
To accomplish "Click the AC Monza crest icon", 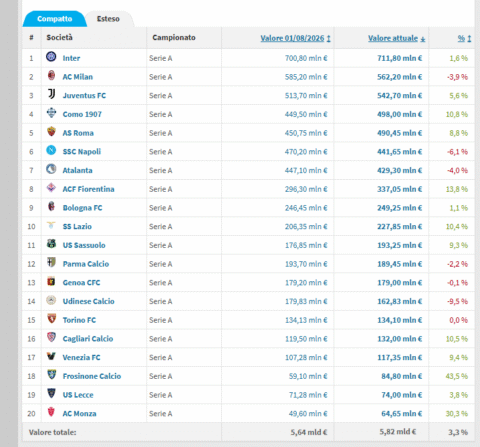I will [51, 412].
